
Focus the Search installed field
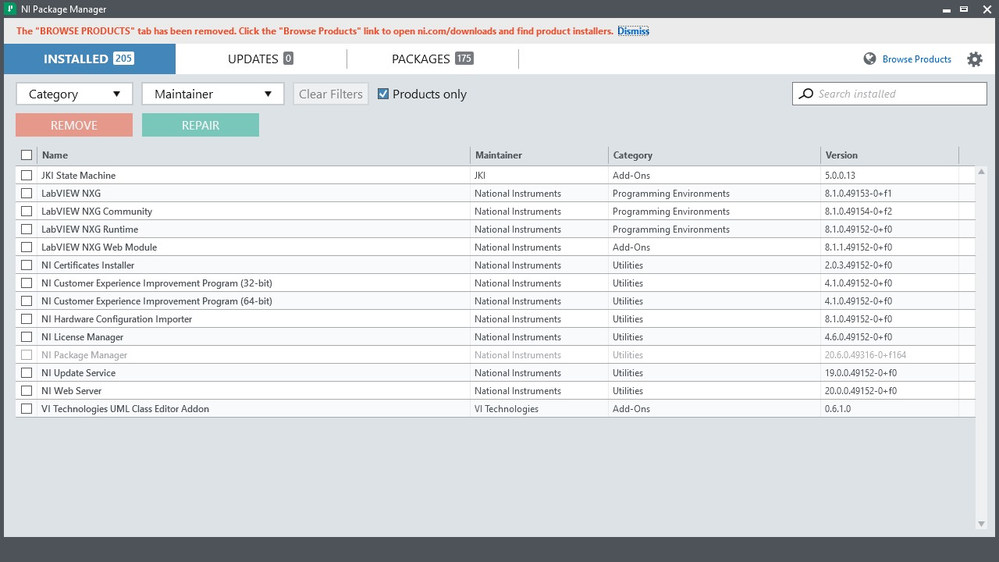pyautogui.click(x=889, y=94)
